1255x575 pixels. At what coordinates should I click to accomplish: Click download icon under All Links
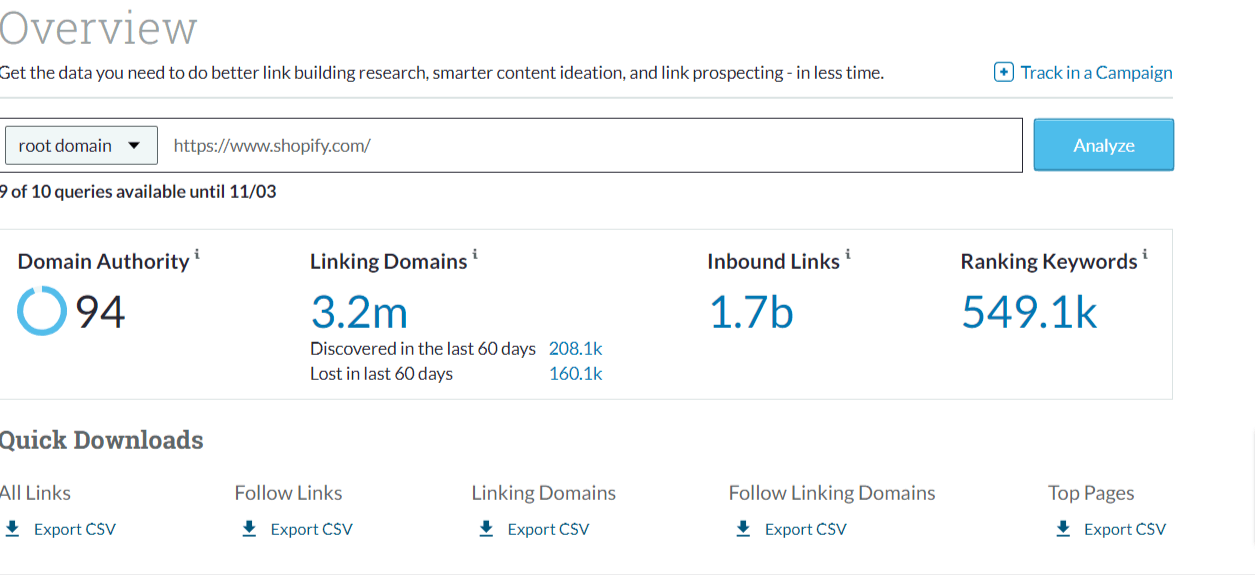click(x=12, y=529)
